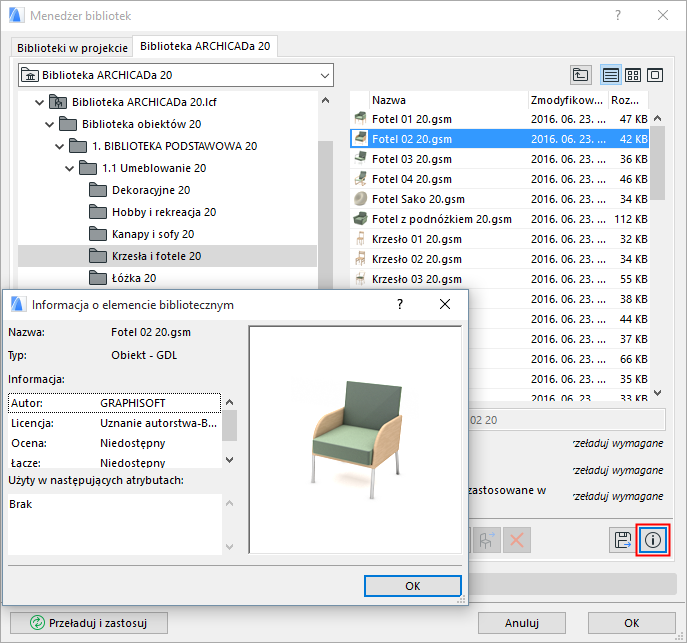687x643 pixels.
Task: Collapse the Biblioteka obiektów 20 node
Action: 50,124
